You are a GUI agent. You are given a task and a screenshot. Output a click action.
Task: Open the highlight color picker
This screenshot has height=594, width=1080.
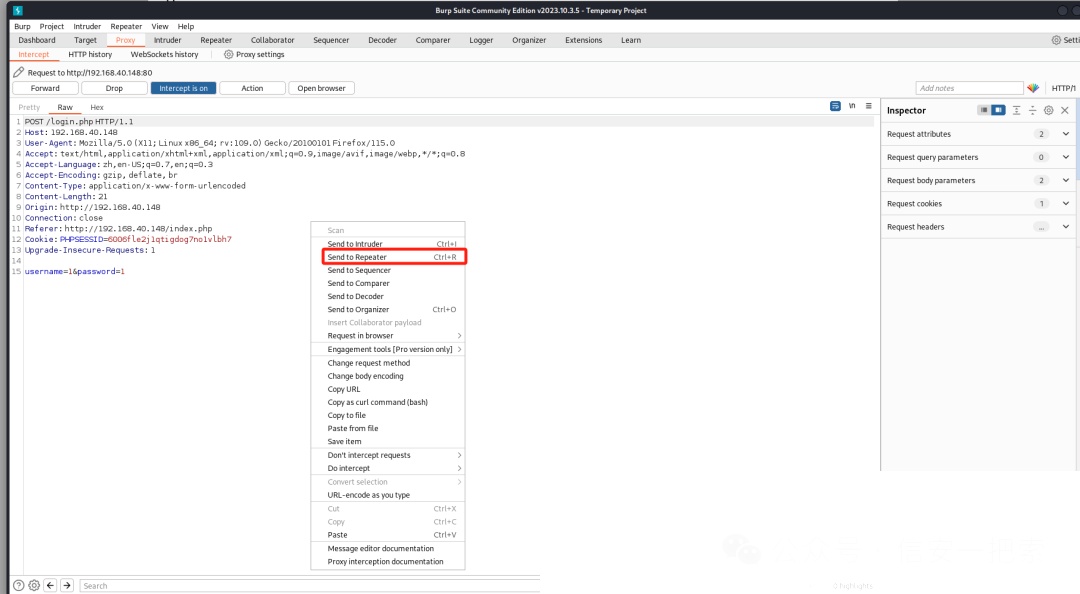[x=1033, y=88]
